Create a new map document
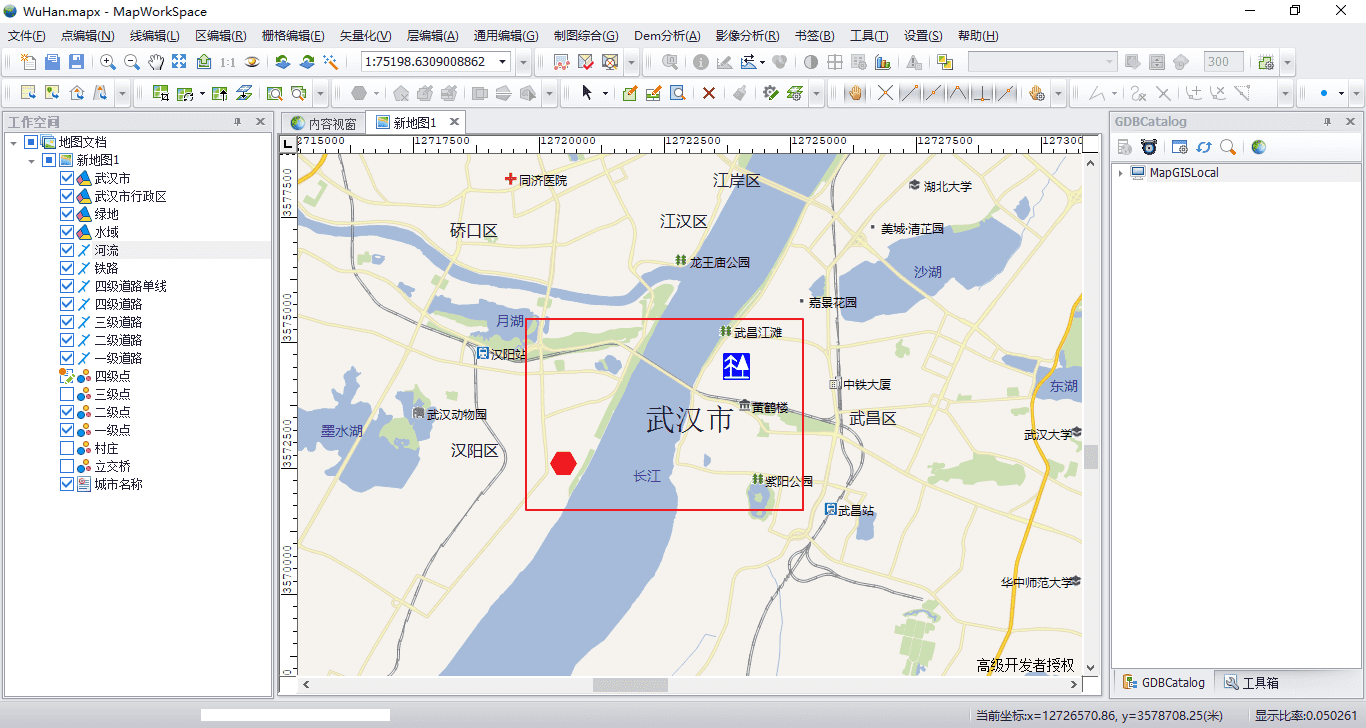This screenshot has height=728, width=1366. [x=28, y=62]
